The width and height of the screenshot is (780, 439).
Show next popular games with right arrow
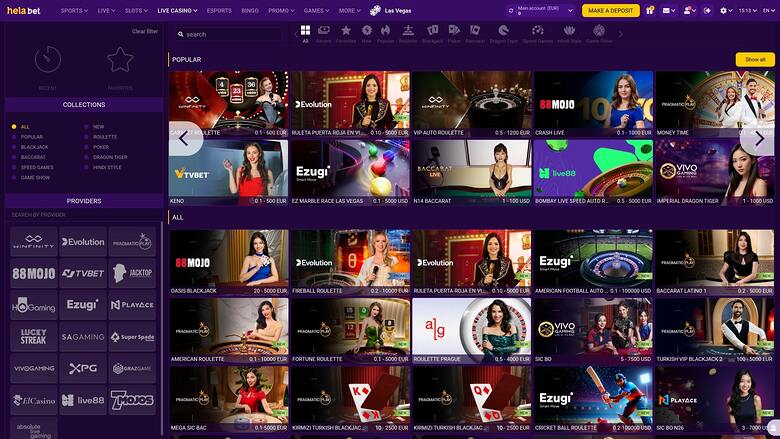pyautogui.click(x=759, y=139)
